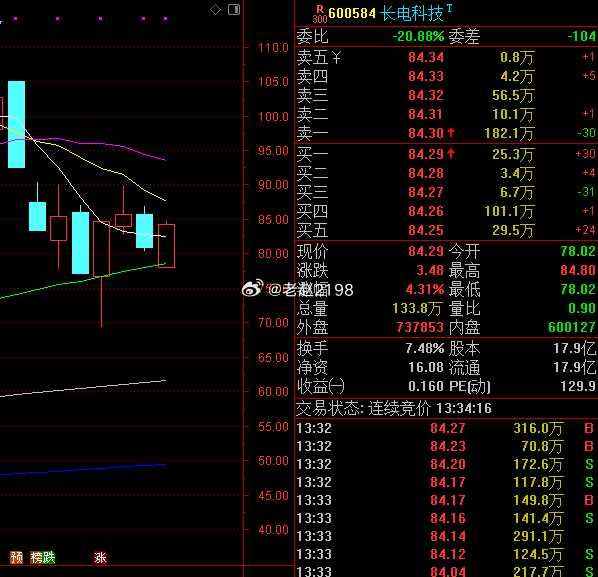Click the 股本 value 17.9亿
Image resolution: width=598 pixels, height=577 pixels.
coord(574,348)
